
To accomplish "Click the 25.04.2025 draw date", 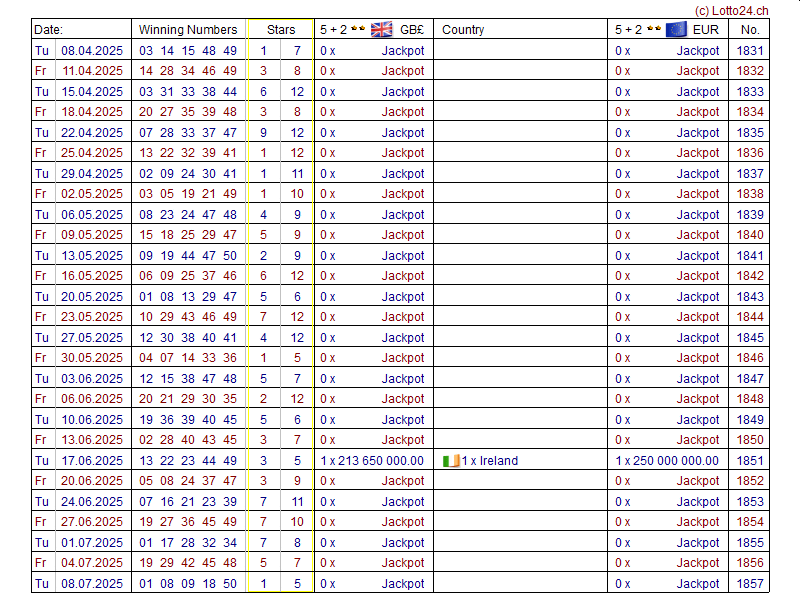I will click(x=92, y=153).
